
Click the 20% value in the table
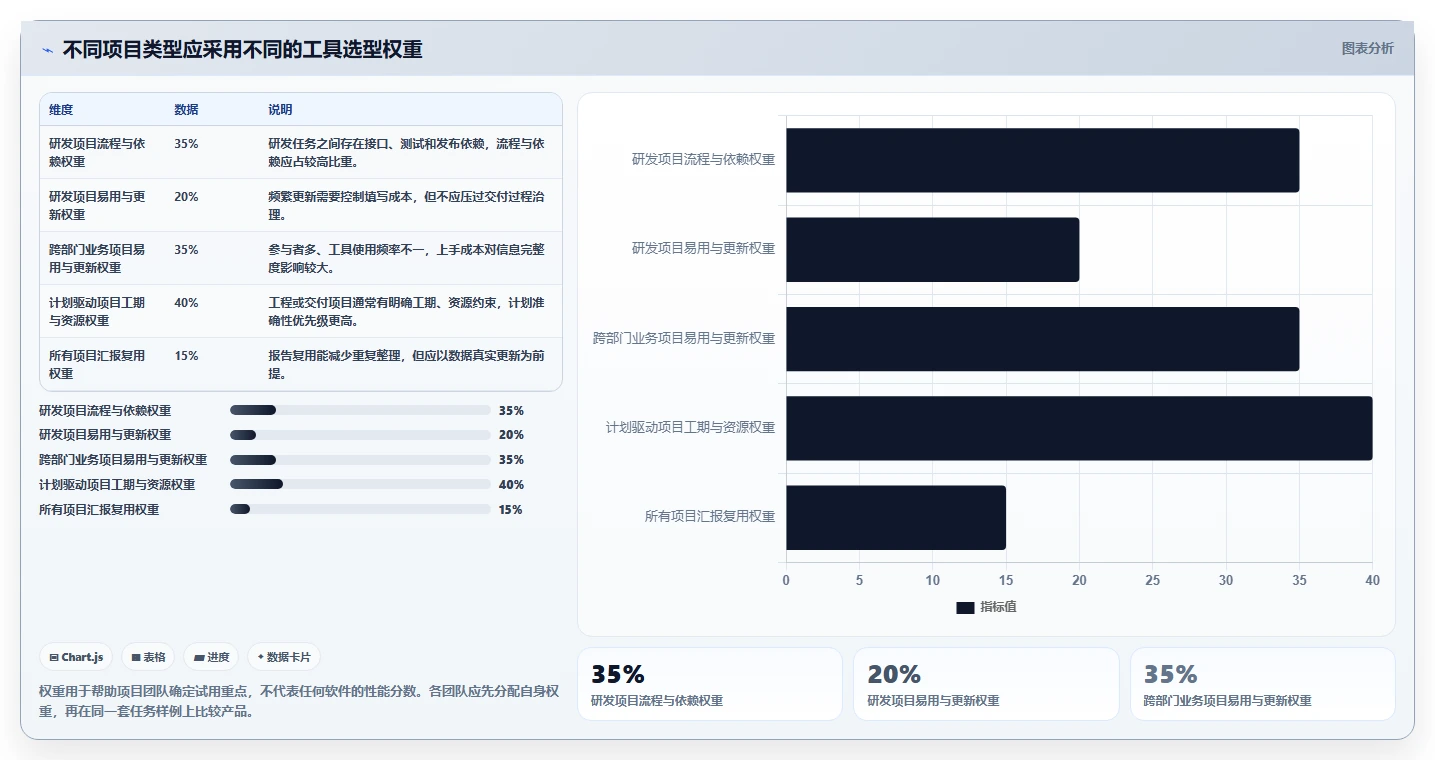click(x=186, y=197)
